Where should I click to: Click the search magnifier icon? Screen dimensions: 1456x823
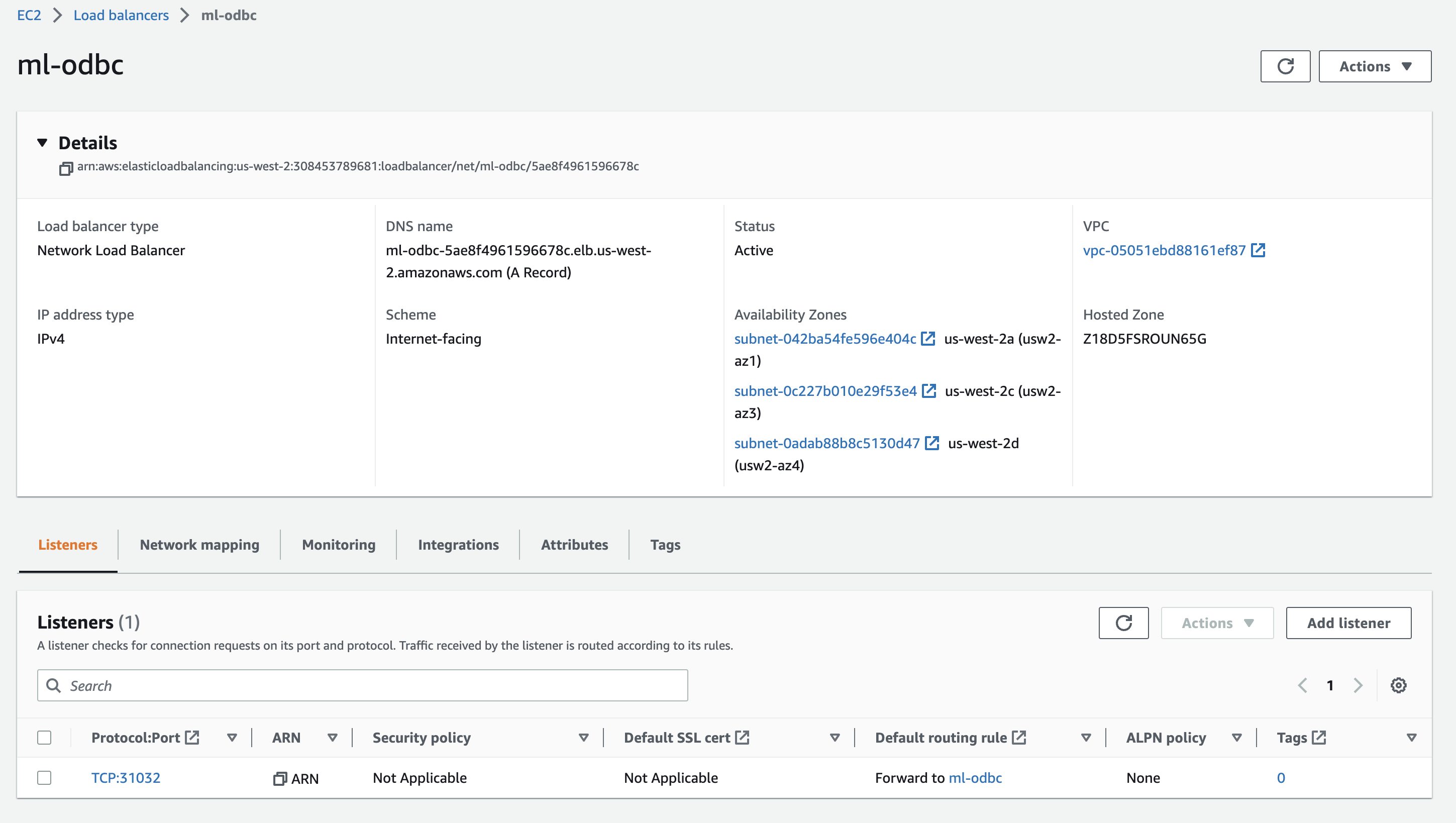coord(54,685)
